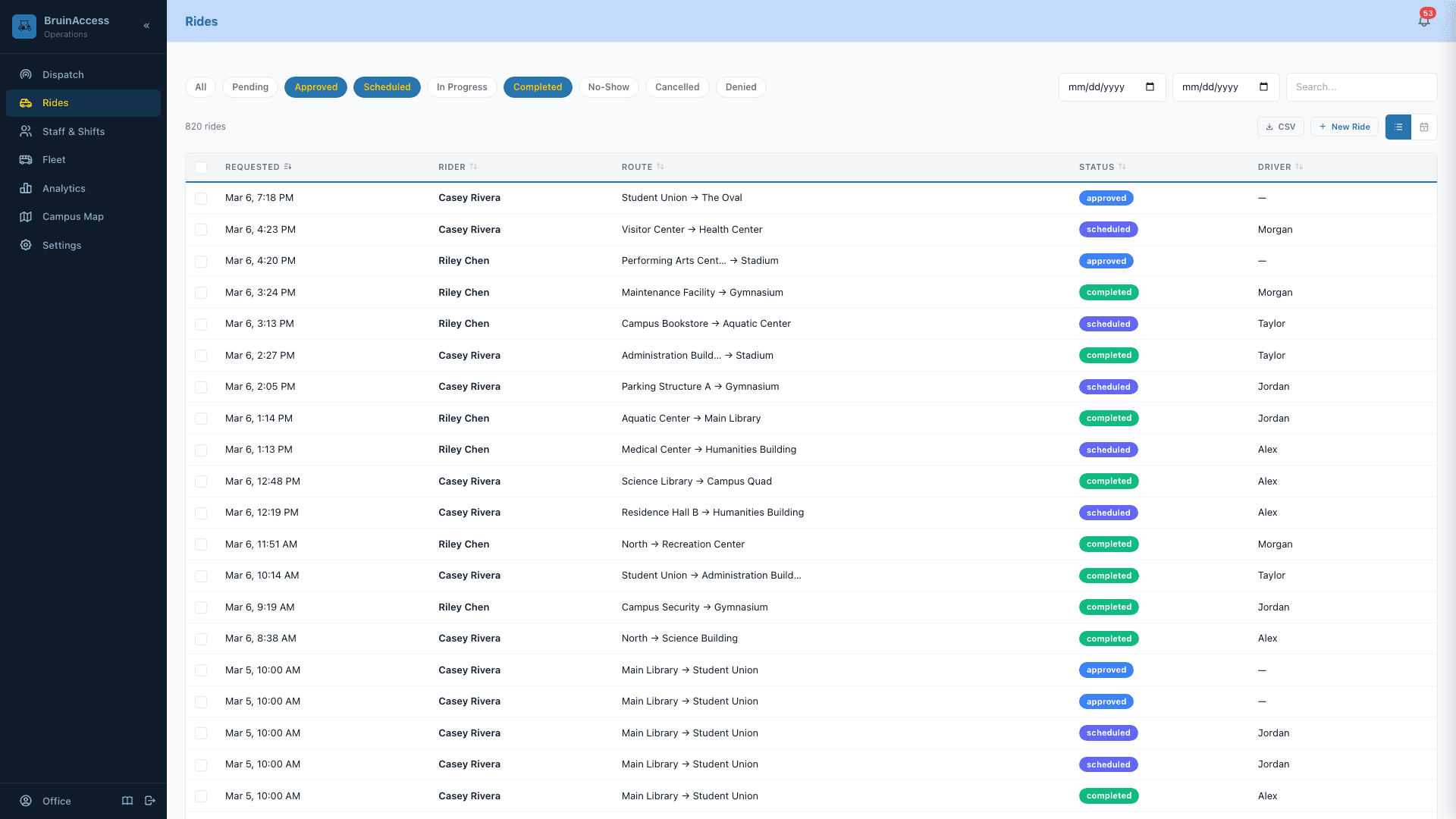Image resolution: width=1456 pixels, height=819 pixels.
Task: Open the Dispatch section
Action: tap(62, 74)
